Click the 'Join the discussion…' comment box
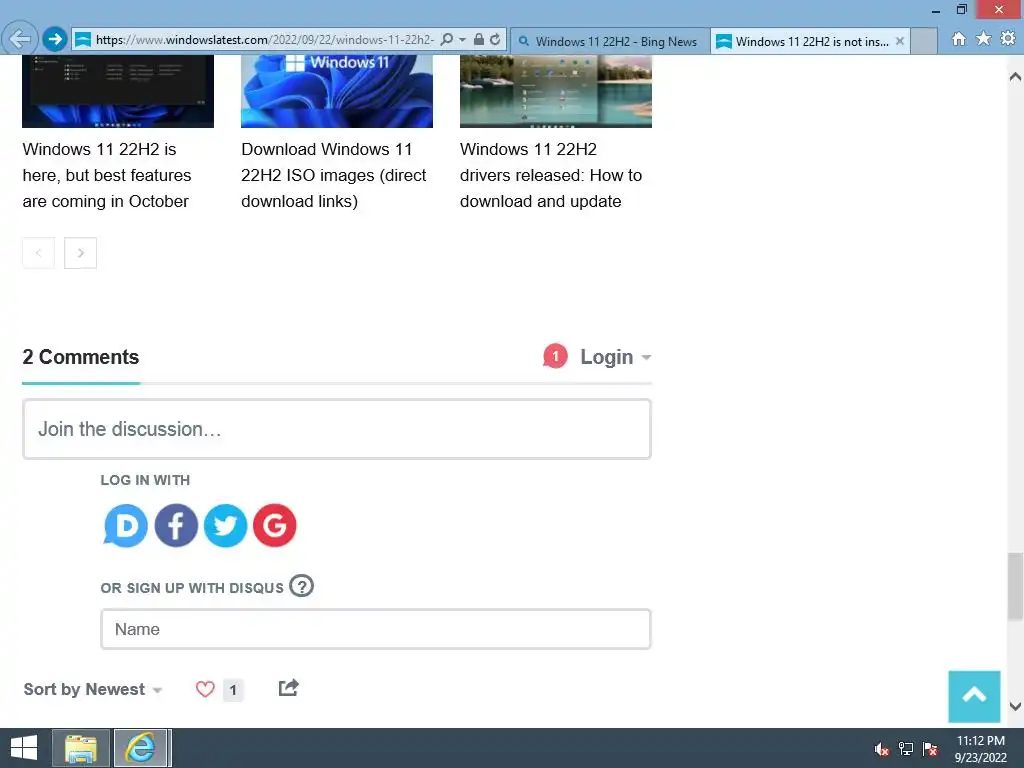The height and width of the screenshot is (768, 1024). click(x=337, y=429)
